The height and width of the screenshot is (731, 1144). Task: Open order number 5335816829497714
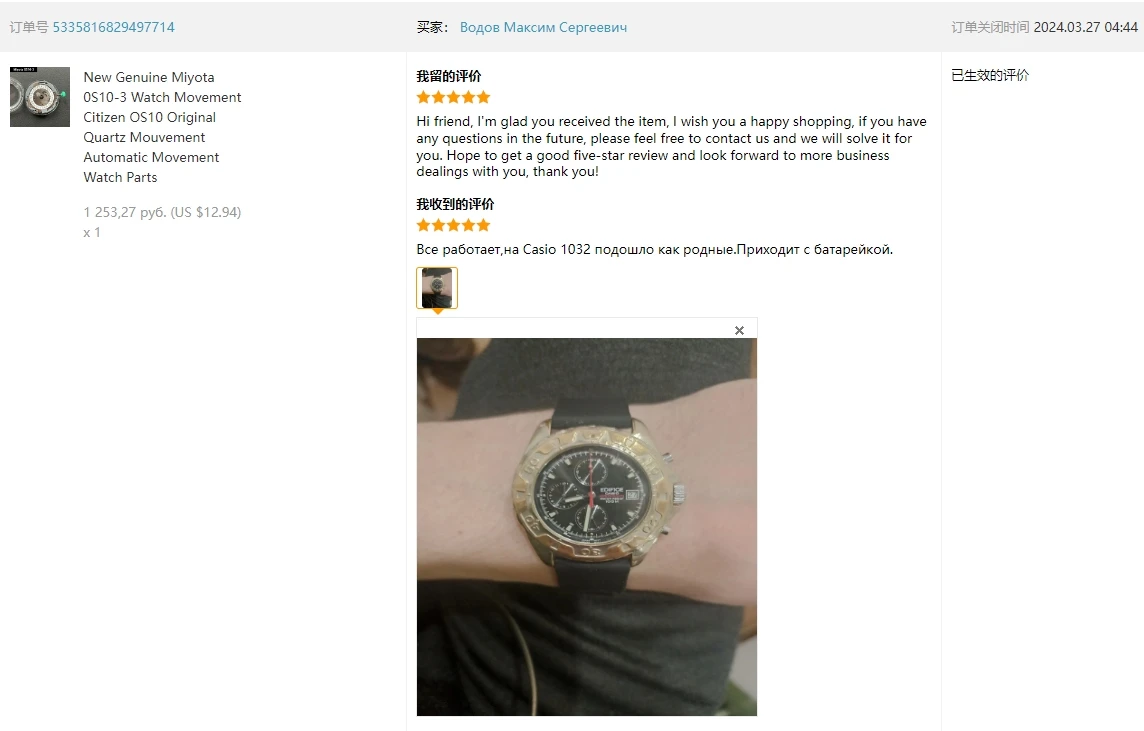[x=113, y=27]
